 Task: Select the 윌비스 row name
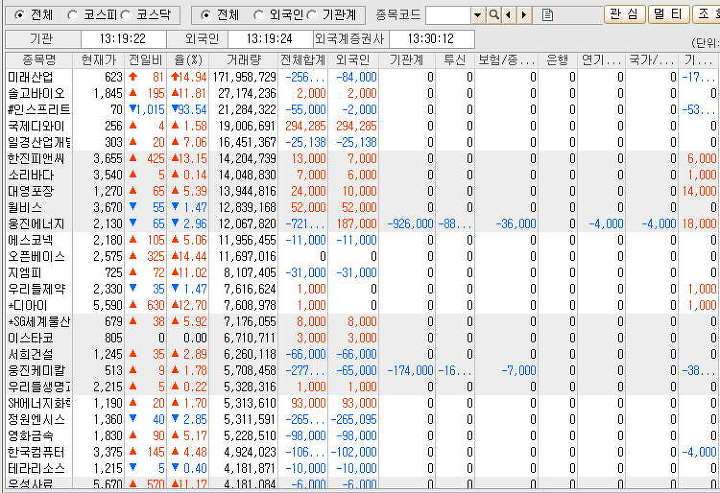pyautogui.click(x=25, y=207)
